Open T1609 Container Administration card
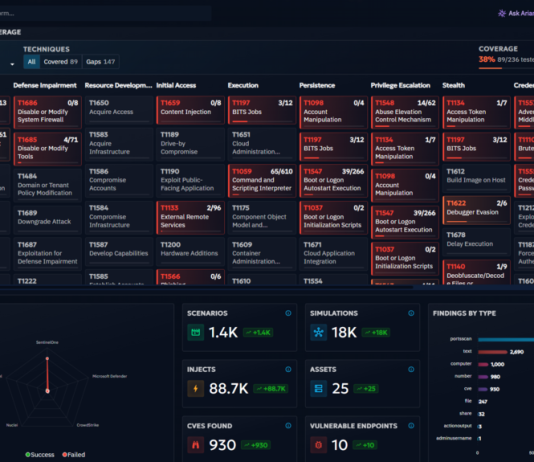The image size is (534, 462). tap(262, 254)
